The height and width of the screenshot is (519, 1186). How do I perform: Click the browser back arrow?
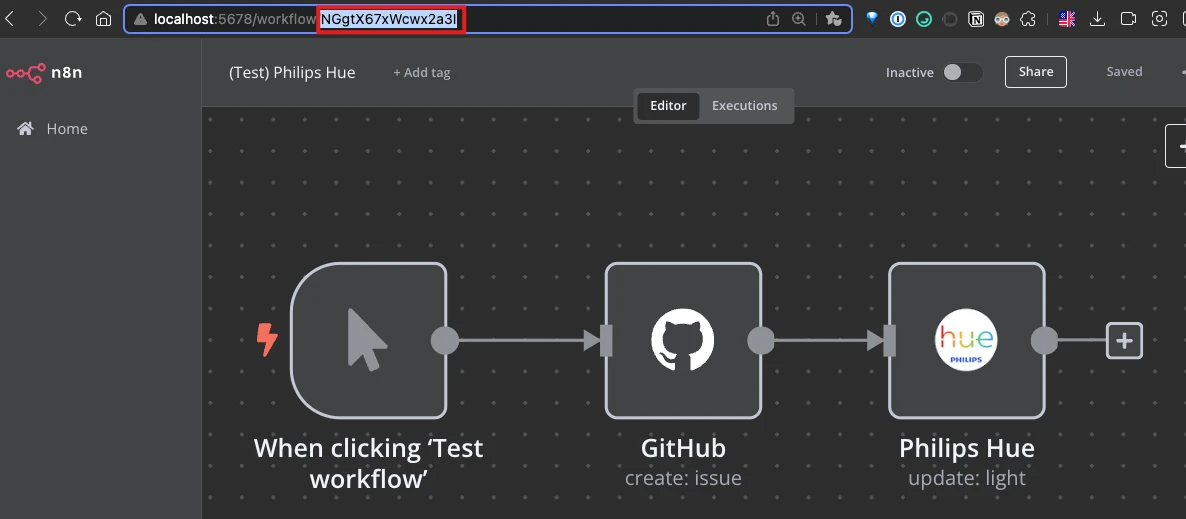10,19
